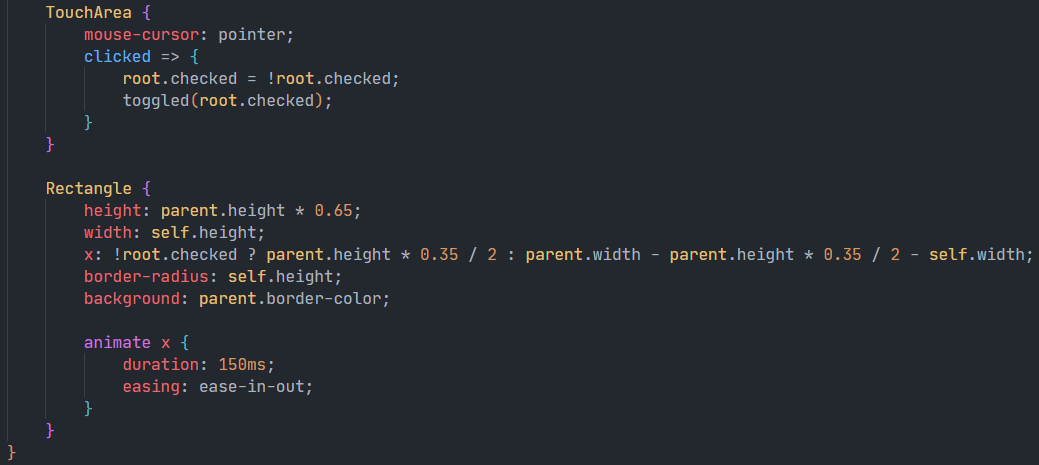
Task: Click the arrow operator after clicked
Action: point(170,56)
